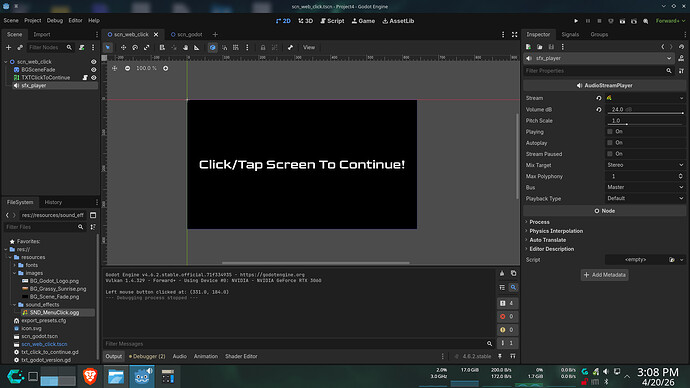The width and height of the screenshot is (690, 388).
Task: Click the zoom out minus button
Action: point(127,68)
